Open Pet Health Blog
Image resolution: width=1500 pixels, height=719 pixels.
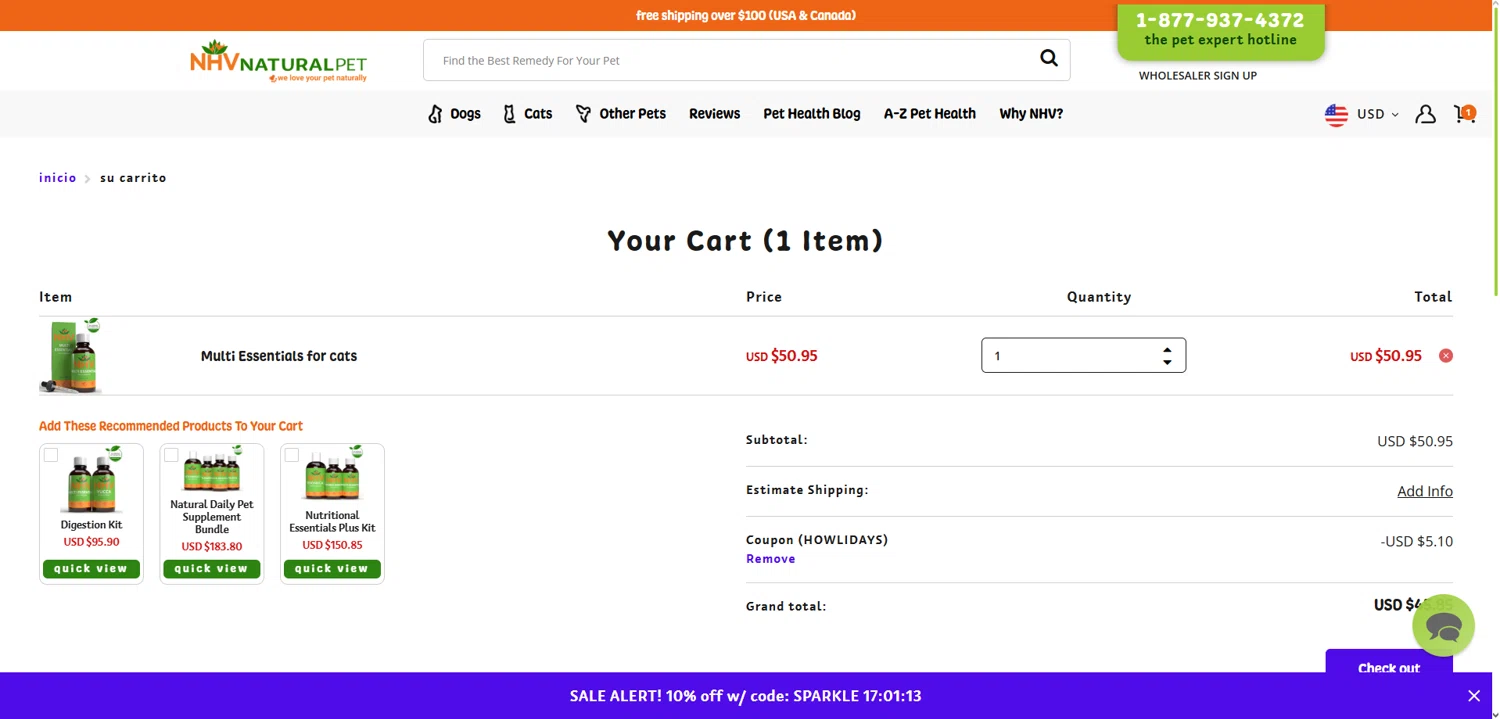click(x=811, y=114)
